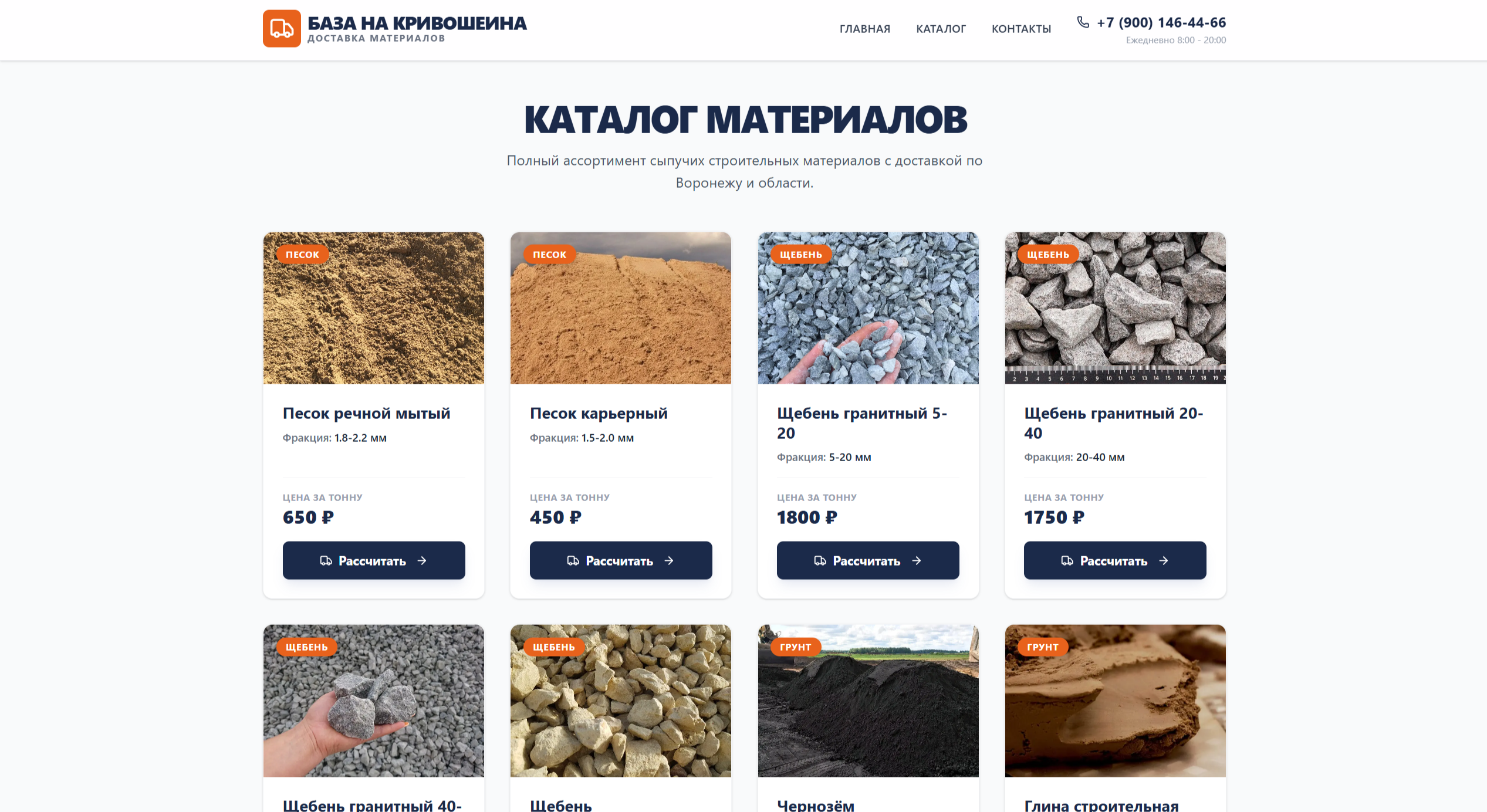1487x812 pixels.
Task: Open the КАТАЛОГ navigation item
Action: click(x=941, y=29)
